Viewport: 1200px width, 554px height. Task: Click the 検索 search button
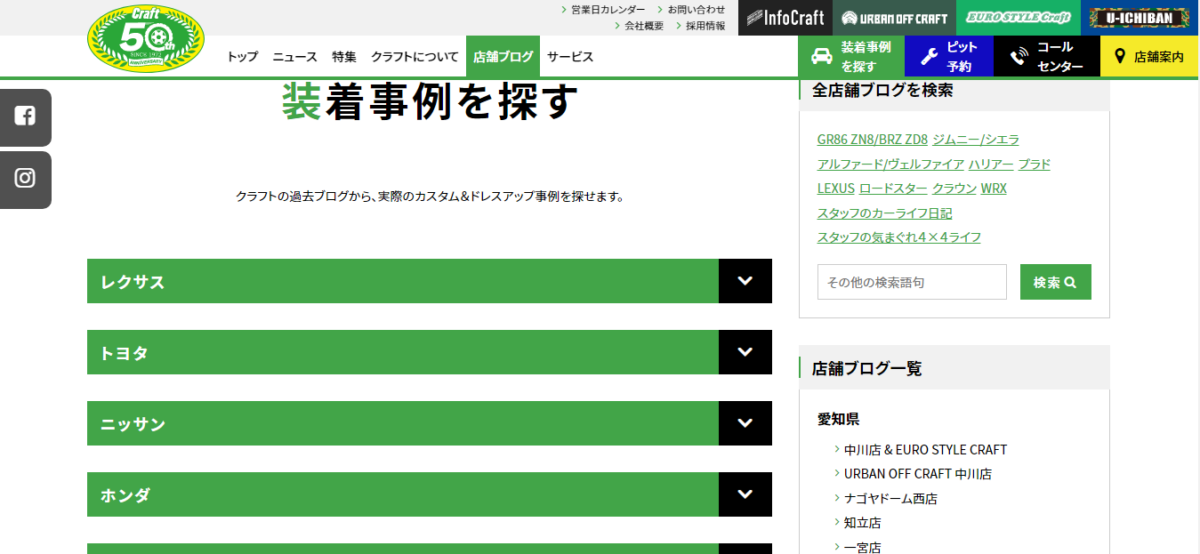1055,282
